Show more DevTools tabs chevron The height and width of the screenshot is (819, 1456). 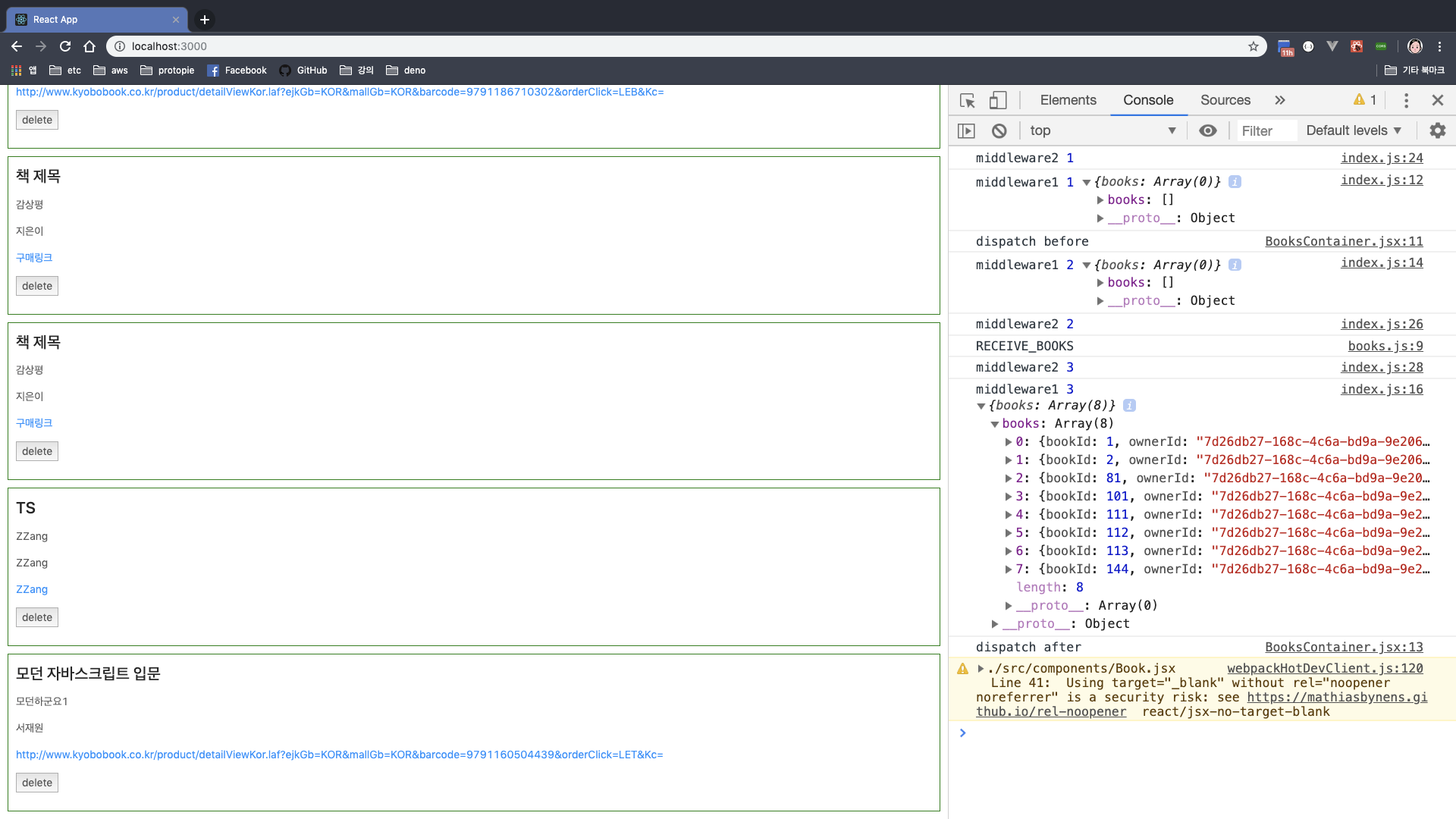click(x=1280, y=100)
